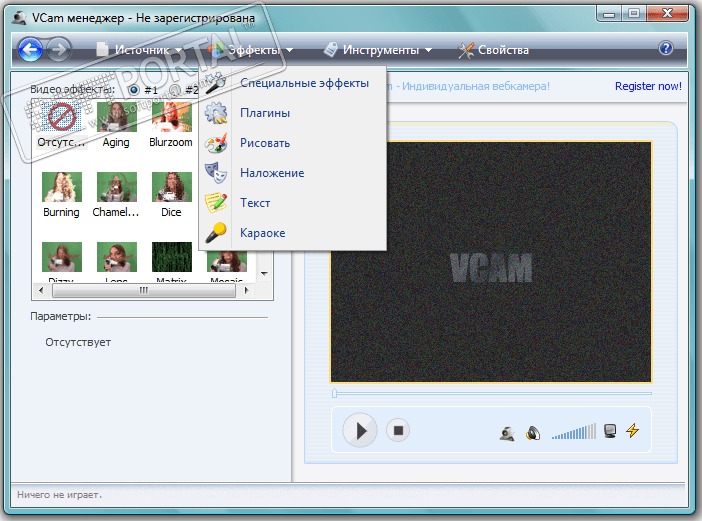The height and width of the screenshot is (521, 702).
Task: Apply the Mosaic effect thumbnail
Action: tap(227, 265)
